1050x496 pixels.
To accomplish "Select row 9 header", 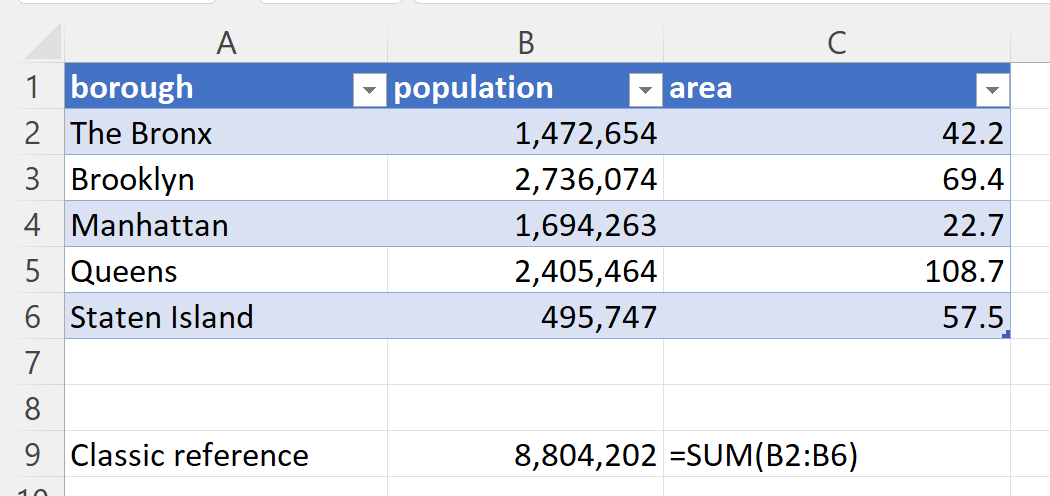I will click(x=32, y=455).
